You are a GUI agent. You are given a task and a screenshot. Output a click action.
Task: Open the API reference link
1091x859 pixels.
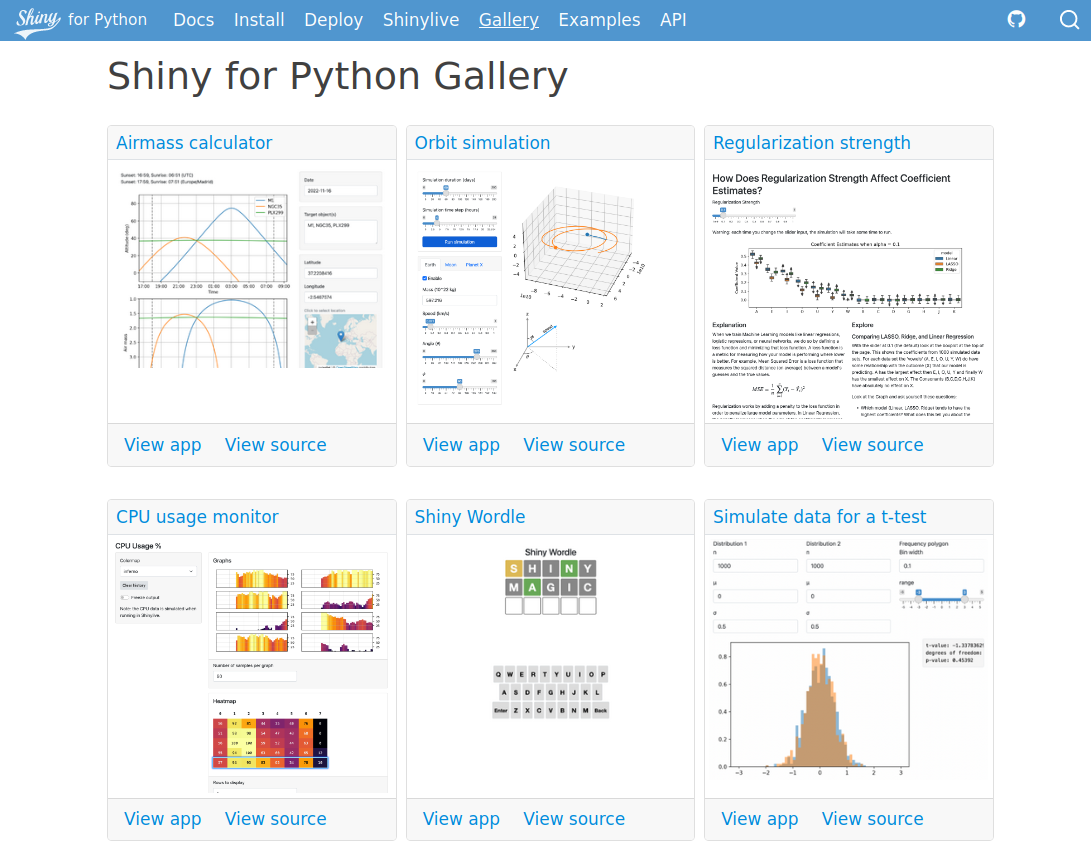[673, 19]
